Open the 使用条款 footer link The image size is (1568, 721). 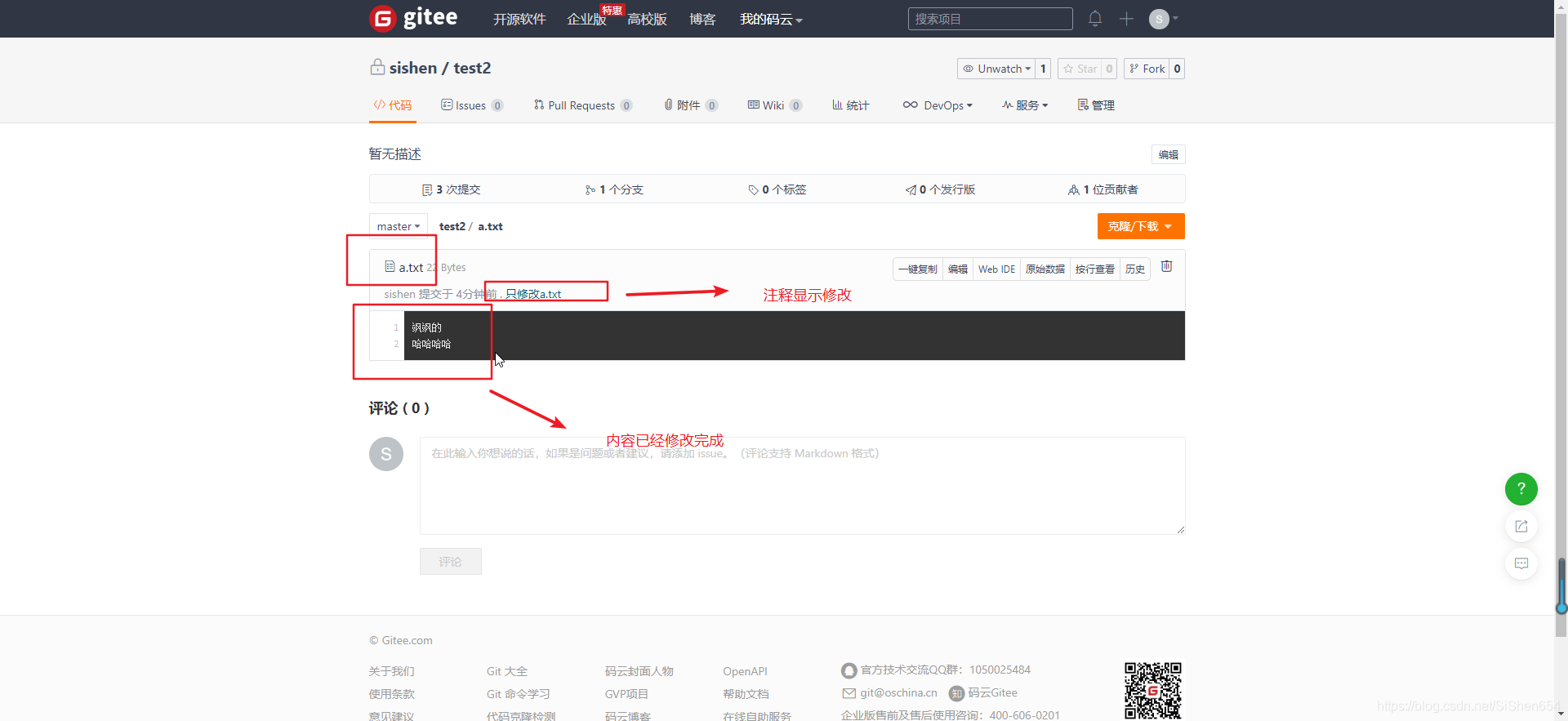[x=391, y=694]
